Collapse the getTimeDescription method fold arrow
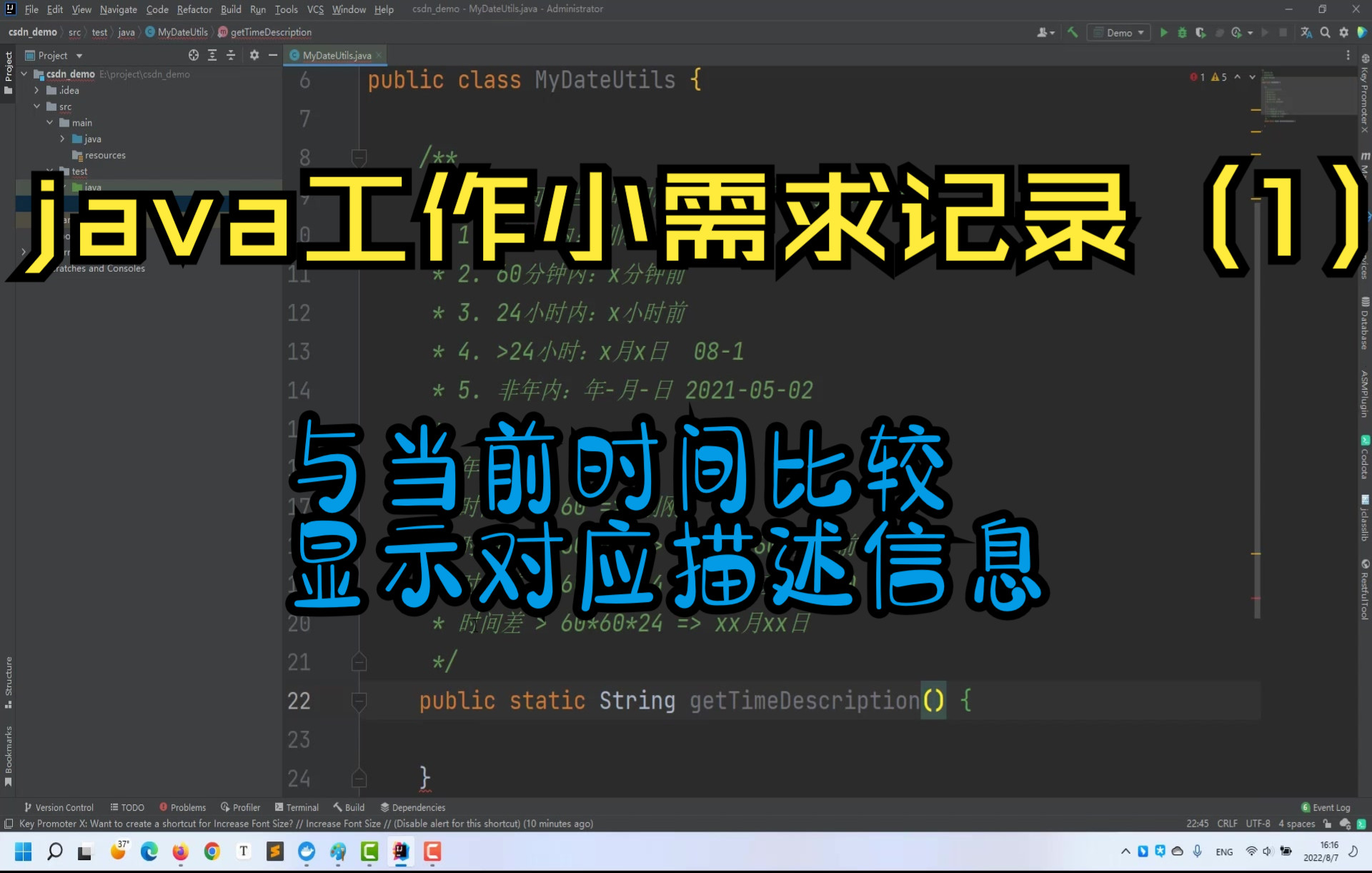1372x873 pixels. [359, 701]
